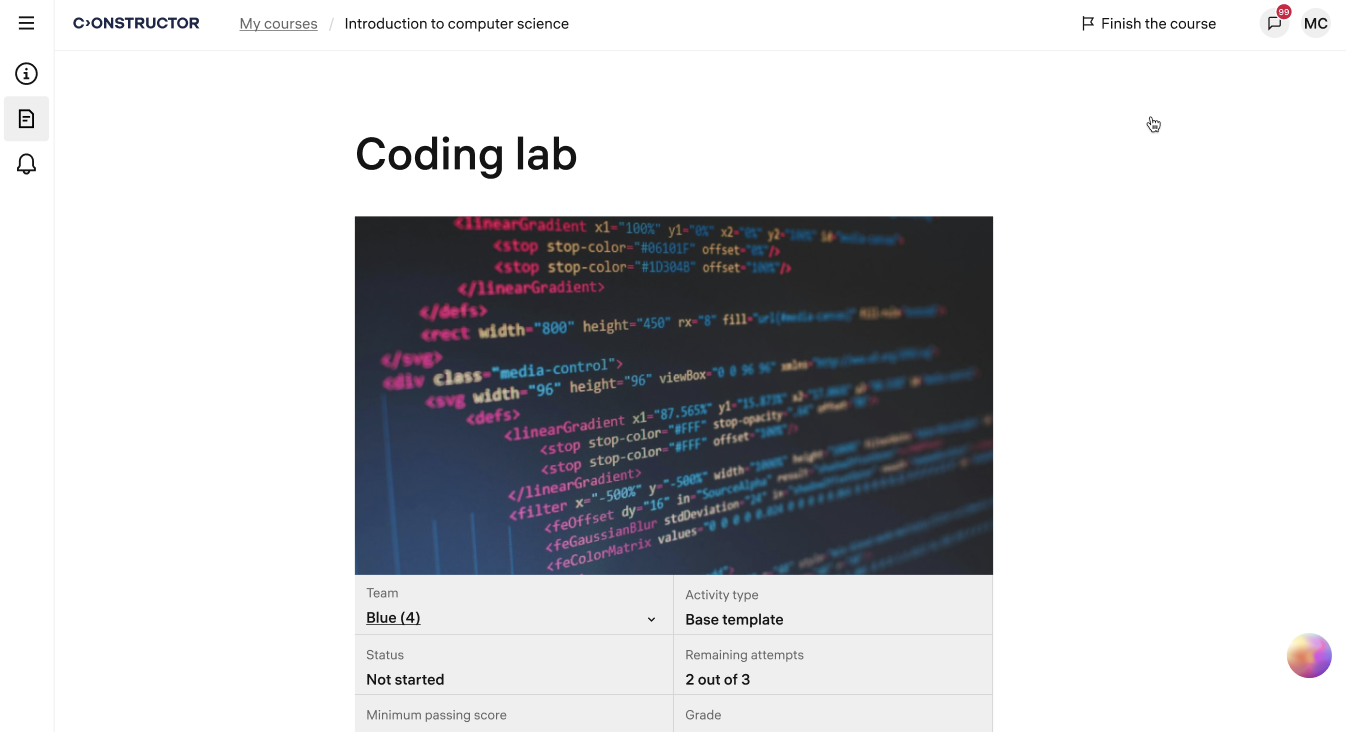
Task: Open the Blue (4) team selector
Action: pos(393,617)
